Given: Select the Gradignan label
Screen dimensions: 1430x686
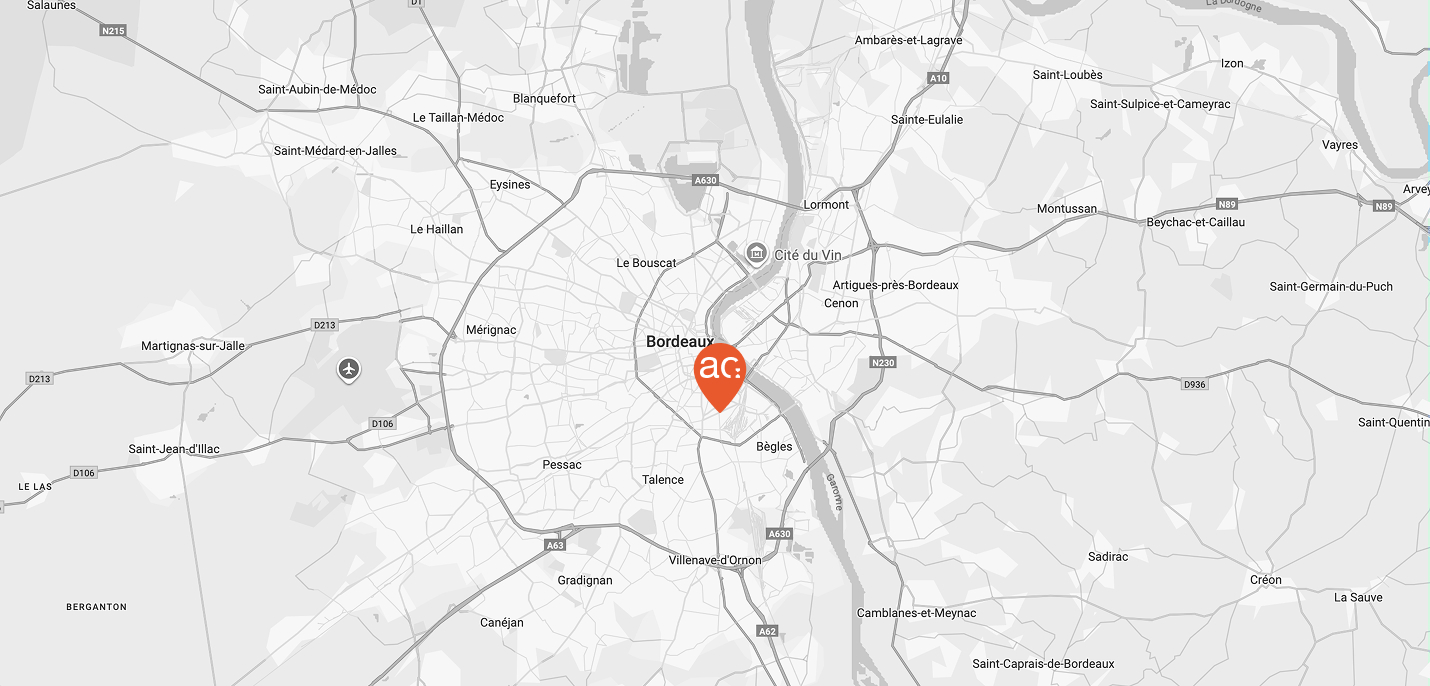Looking at the screenshot, I should point(585,580).
